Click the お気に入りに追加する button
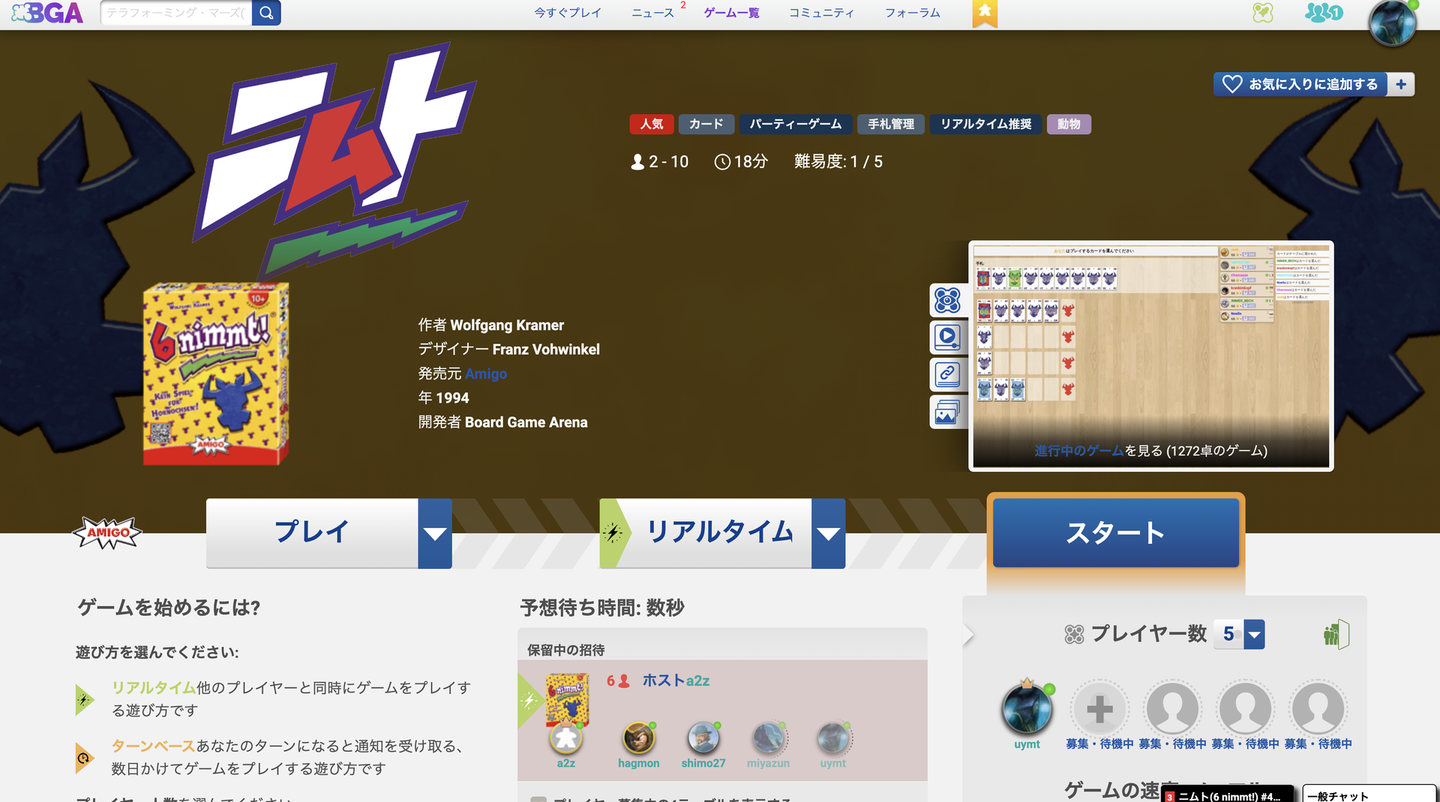Image resolution: width=1440 pixels, height=802 pixels. (1301, 84)
